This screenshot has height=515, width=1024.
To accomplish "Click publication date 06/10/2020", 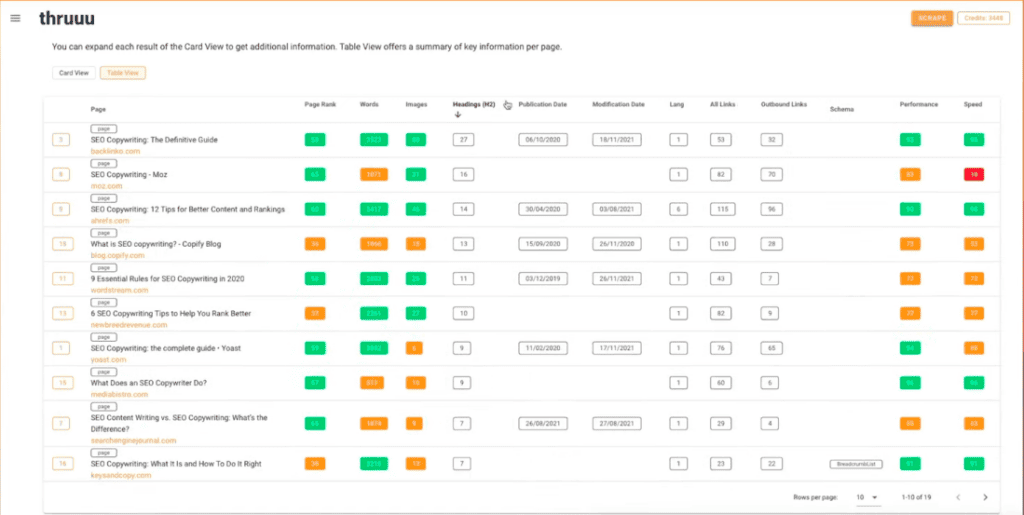I will pyautogui.click(x=543, y=140).
